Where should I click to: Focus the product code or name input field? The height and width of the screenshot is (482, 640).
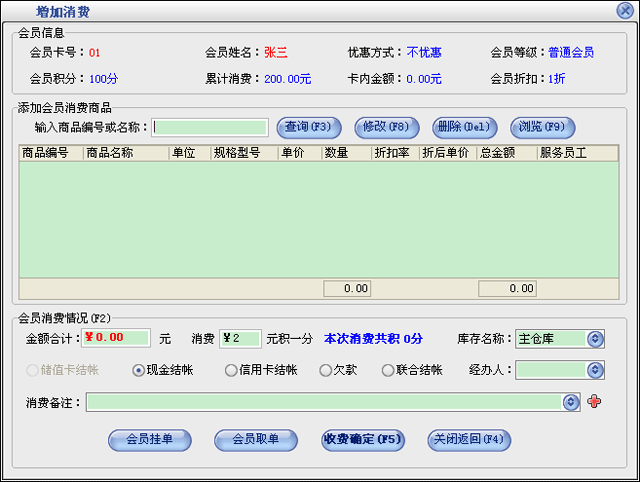(210, 127)
